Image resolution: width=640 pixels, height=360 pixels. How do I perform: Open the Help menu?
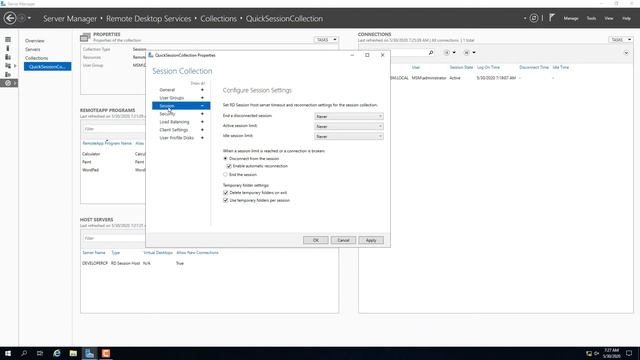click(626, 18)
